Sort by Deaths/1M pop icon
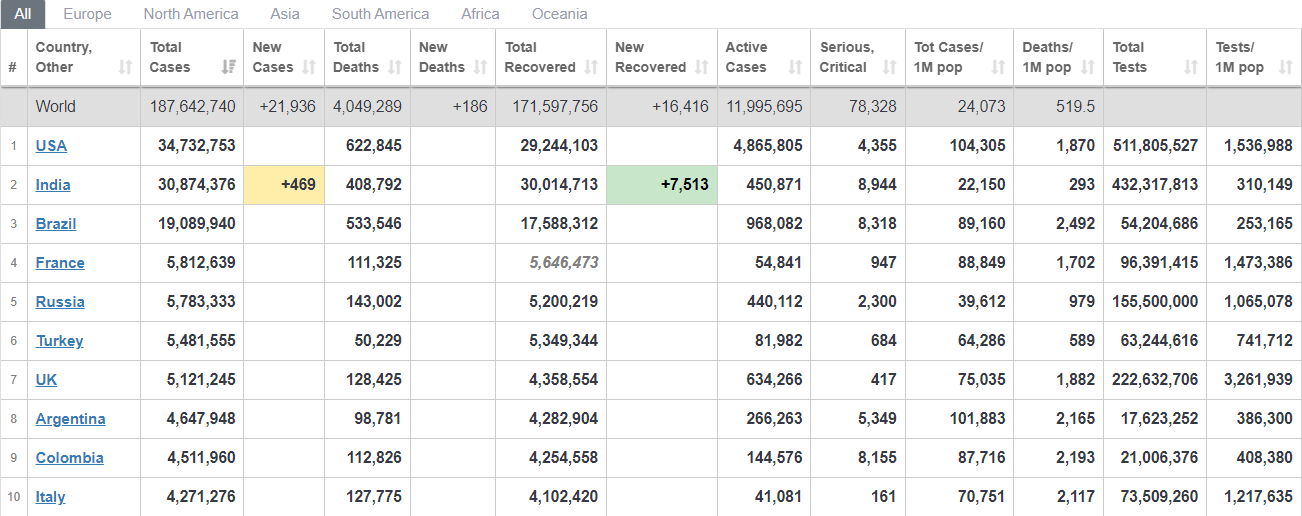 tap(1087, 68)
